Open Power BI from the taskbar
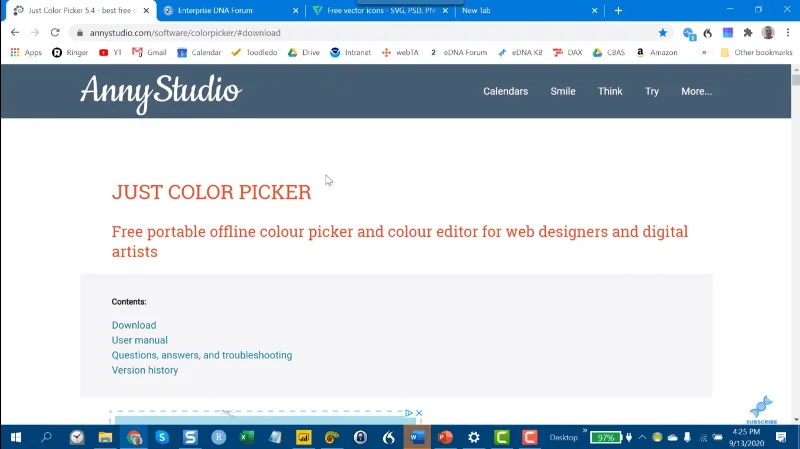The height and width of the screenshot is (449, 800). coord(303,437)
